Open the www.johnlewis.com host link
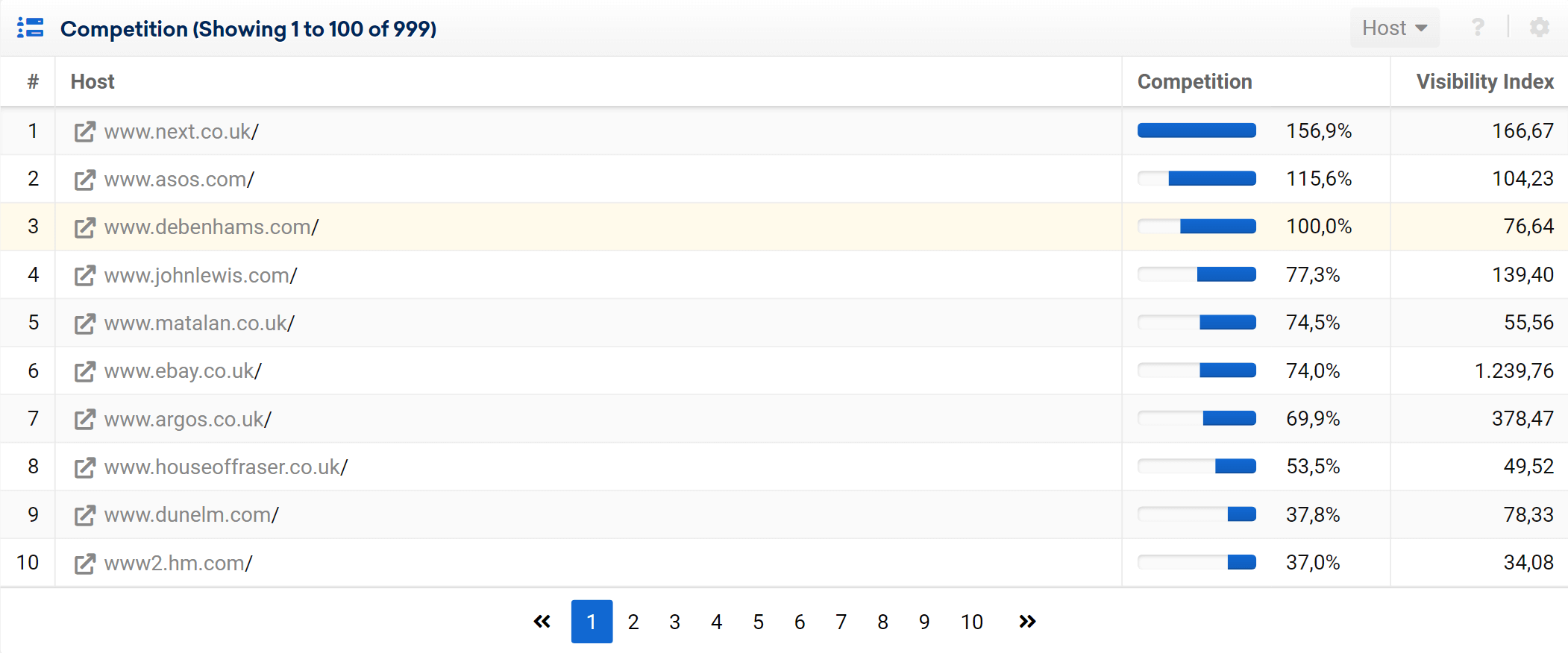1568x653 pixels. [201, 276]
